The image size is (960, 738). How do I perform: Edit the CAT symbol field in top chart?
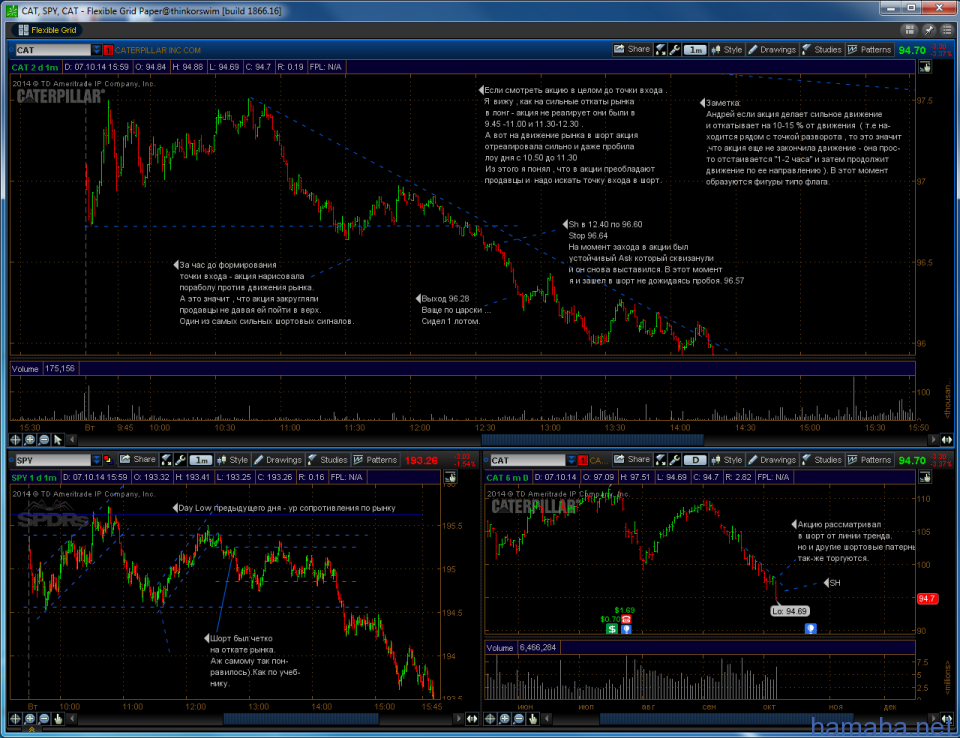pyautogui.click(x=53, y=50)
